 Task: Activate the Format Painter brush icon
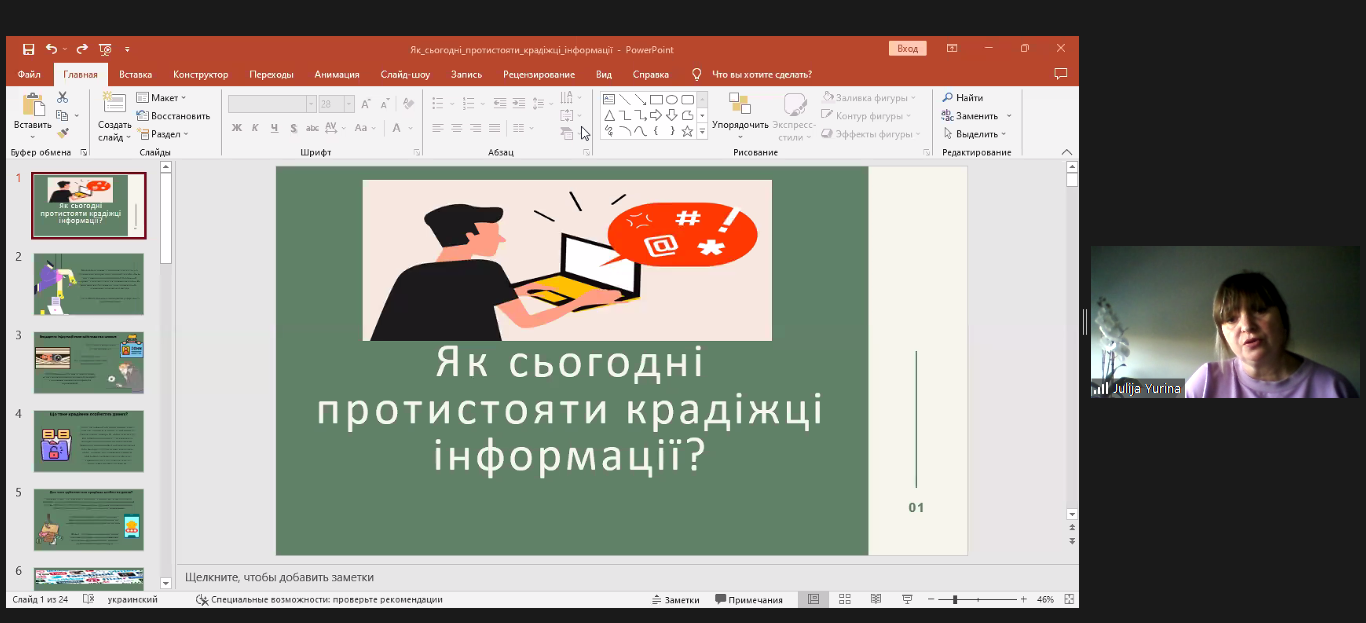62,132
